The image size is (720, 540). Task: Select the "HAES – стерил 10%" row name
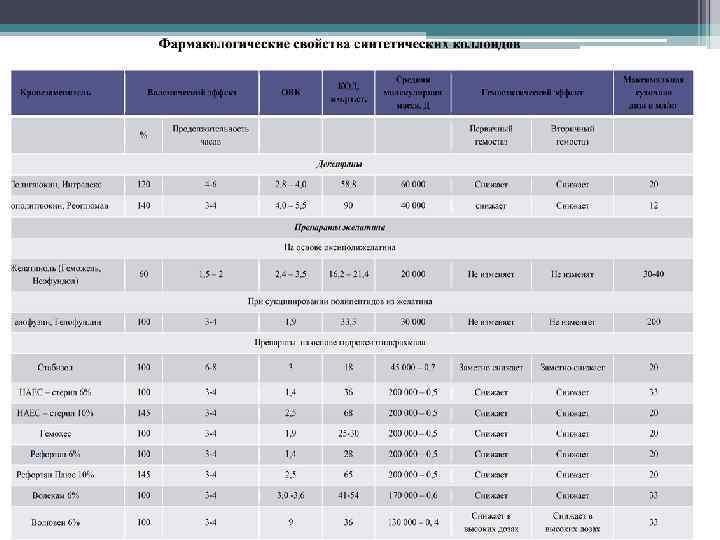click(x=55, y=413)
